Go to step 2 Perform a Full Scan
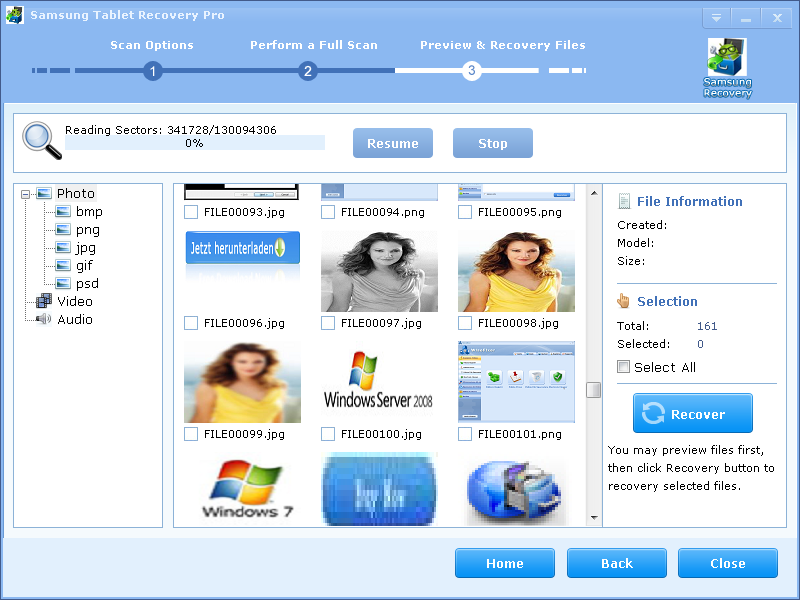 pyautogui.click(x=308, y=71)
